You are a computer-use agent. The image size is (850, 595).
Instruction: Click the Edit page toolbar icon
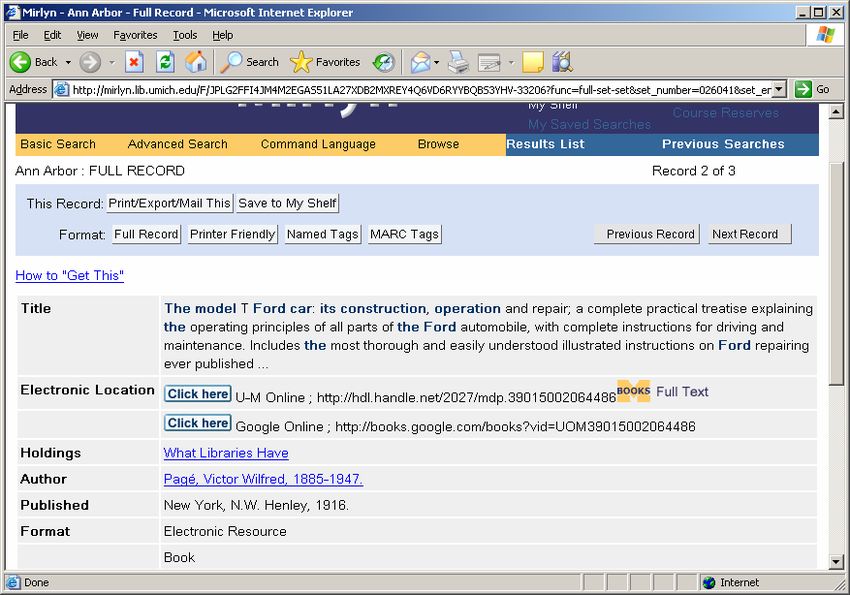click(x=489, y=63)
